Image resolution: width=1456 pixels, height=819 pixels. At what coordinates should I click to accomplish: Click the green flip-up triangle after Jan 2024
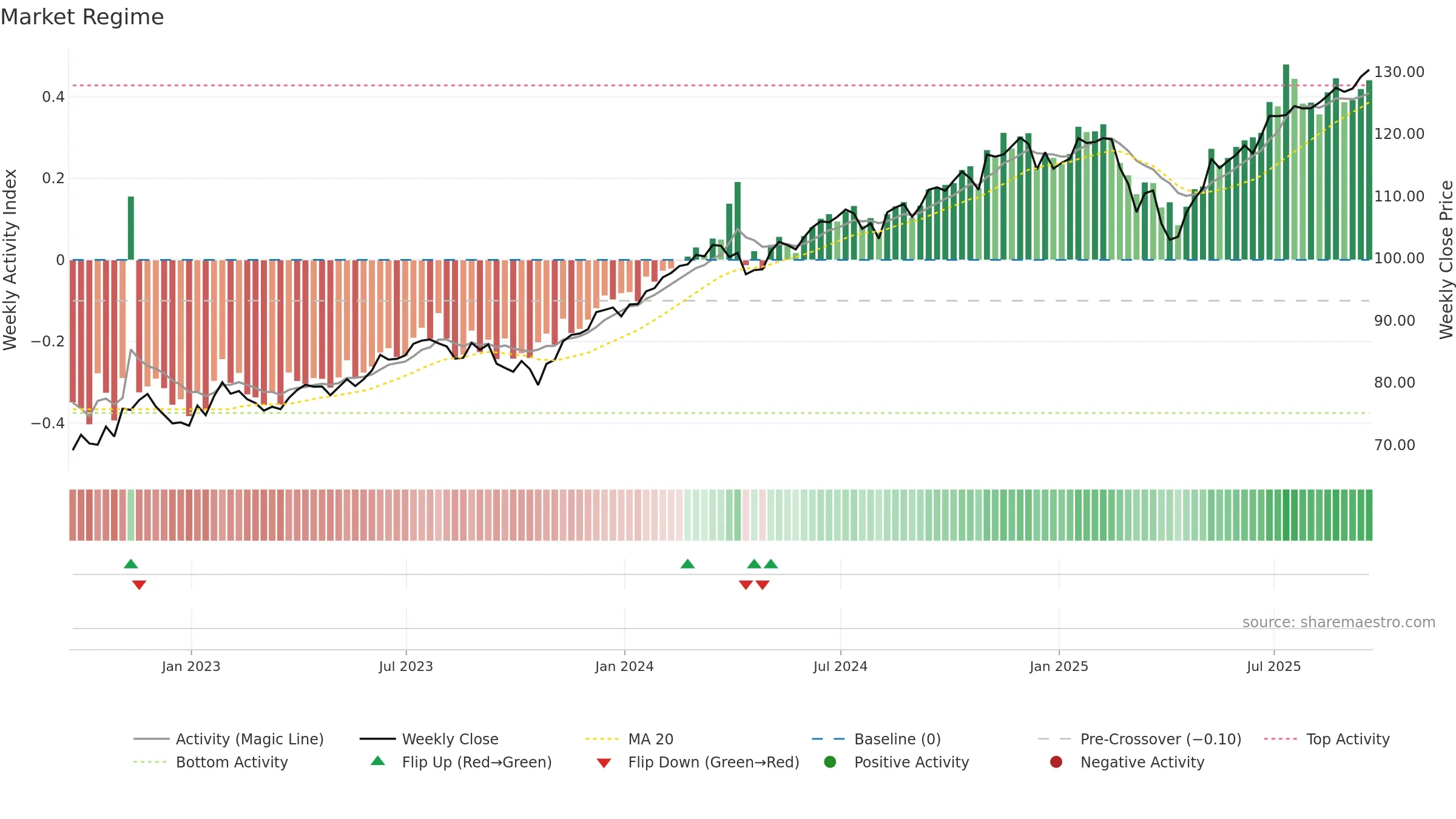pos(687,564)
